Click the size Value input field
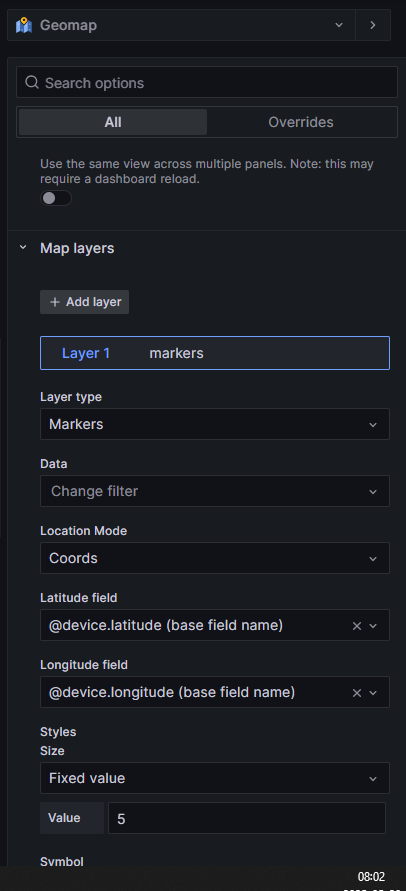 click(247, 818)
